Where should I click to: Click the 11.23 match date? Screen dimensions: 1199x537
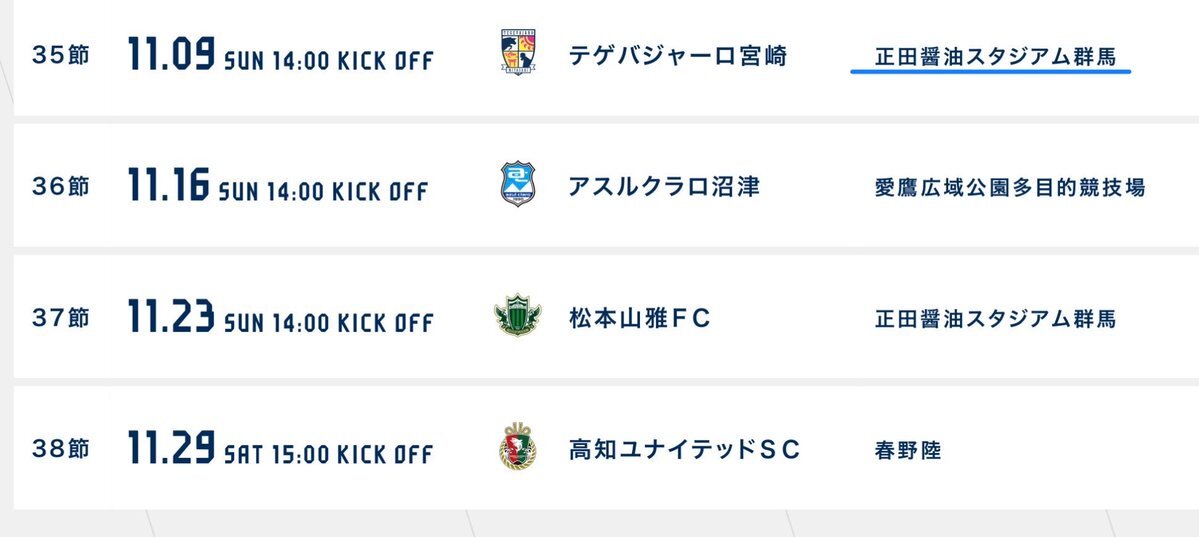171,319
